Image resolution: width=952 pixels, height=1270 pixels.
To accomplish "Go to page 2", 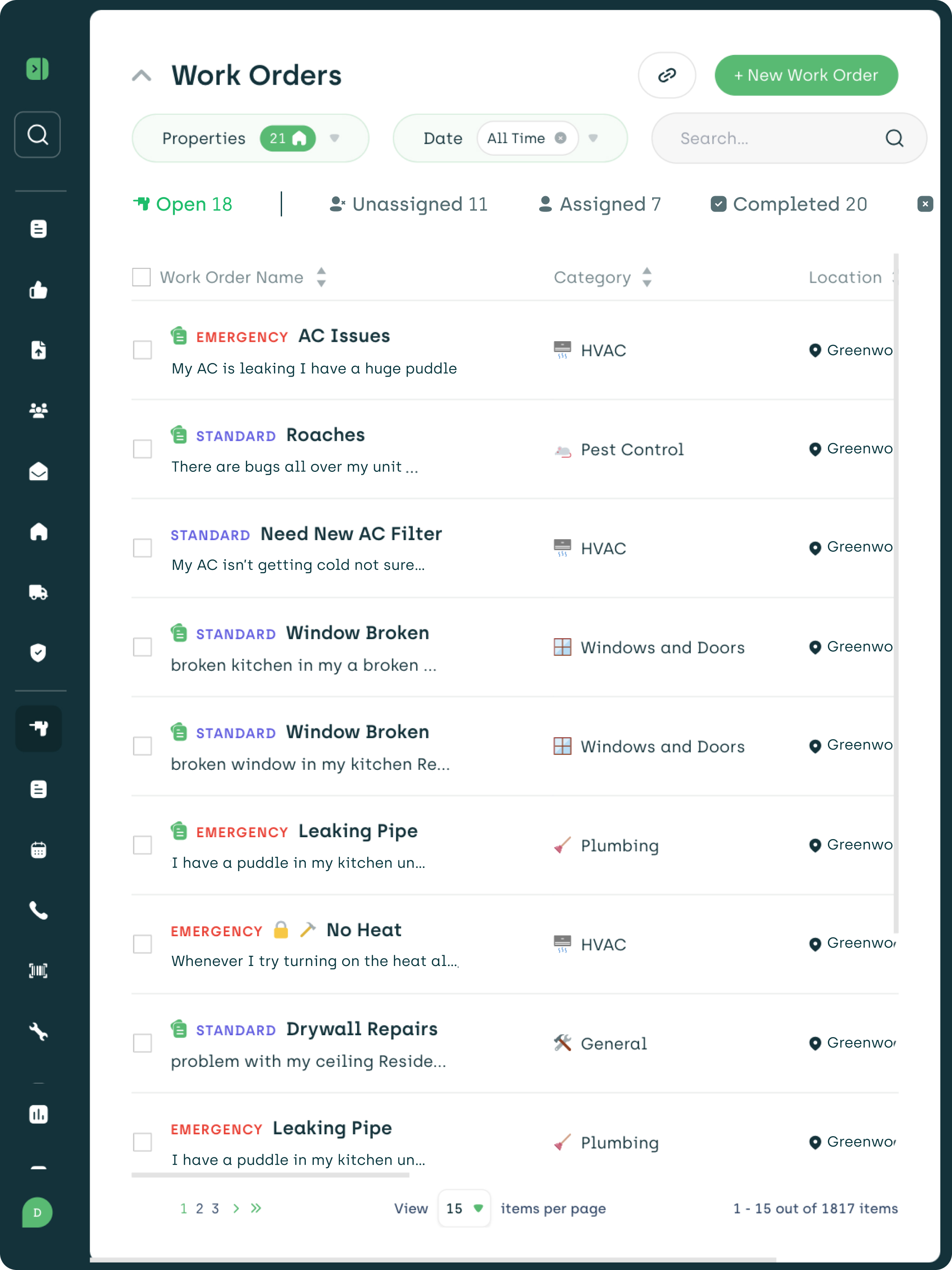I will coord(199,1209).
